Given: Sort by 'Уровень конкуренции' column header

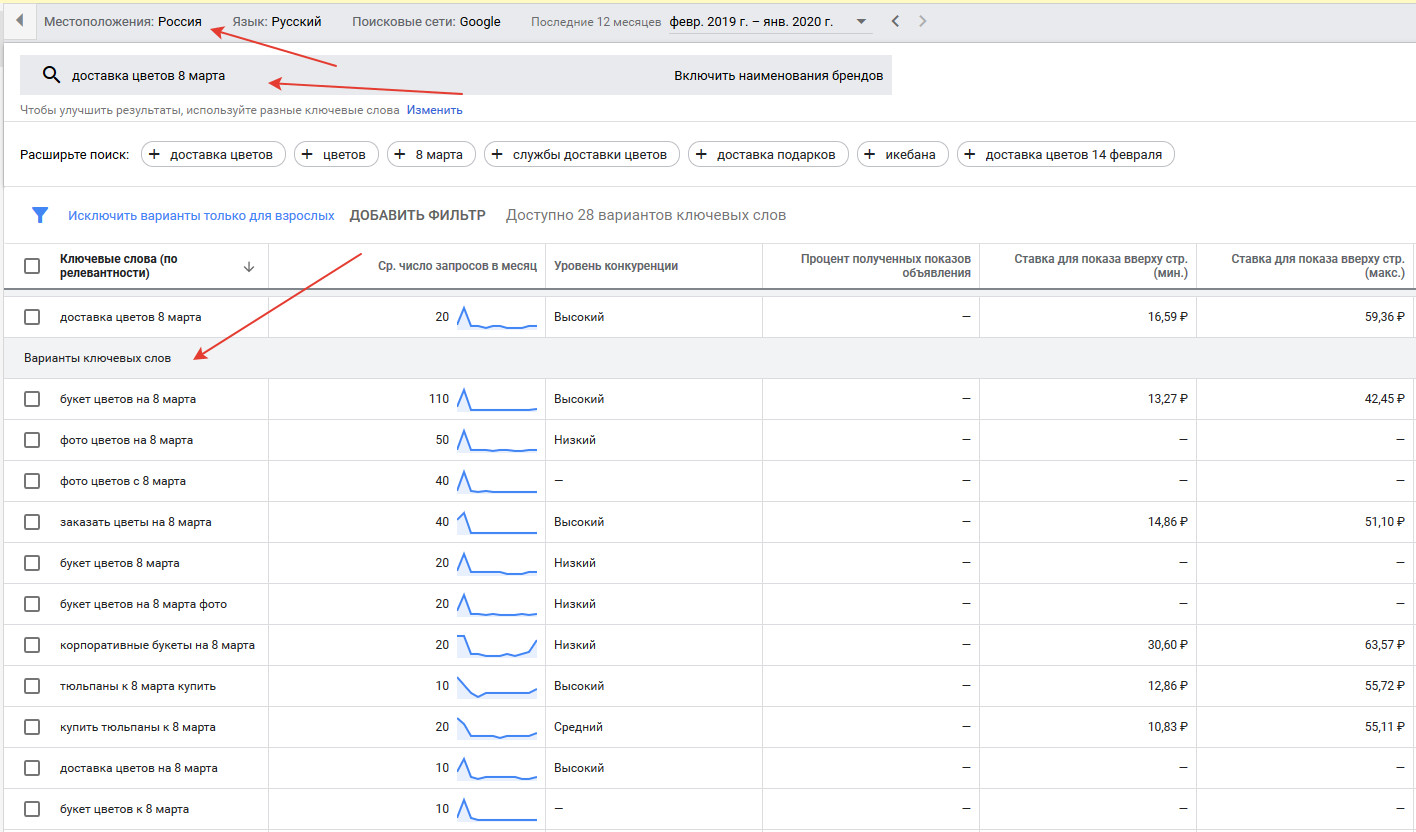Looking at the screenshot, I should coord(616,266).
